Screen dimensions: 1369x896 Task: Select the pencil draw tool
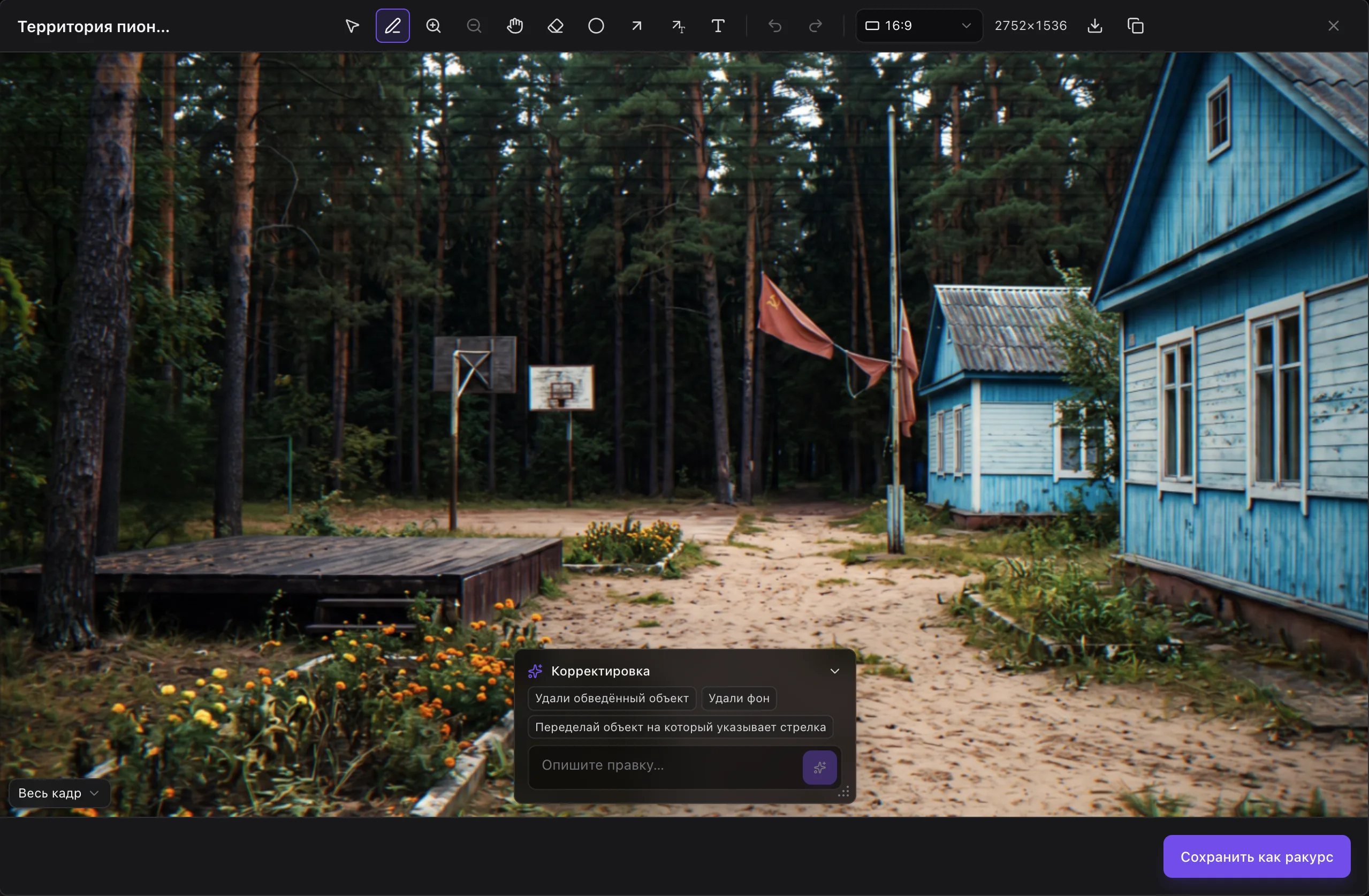(x=393, y=26)
